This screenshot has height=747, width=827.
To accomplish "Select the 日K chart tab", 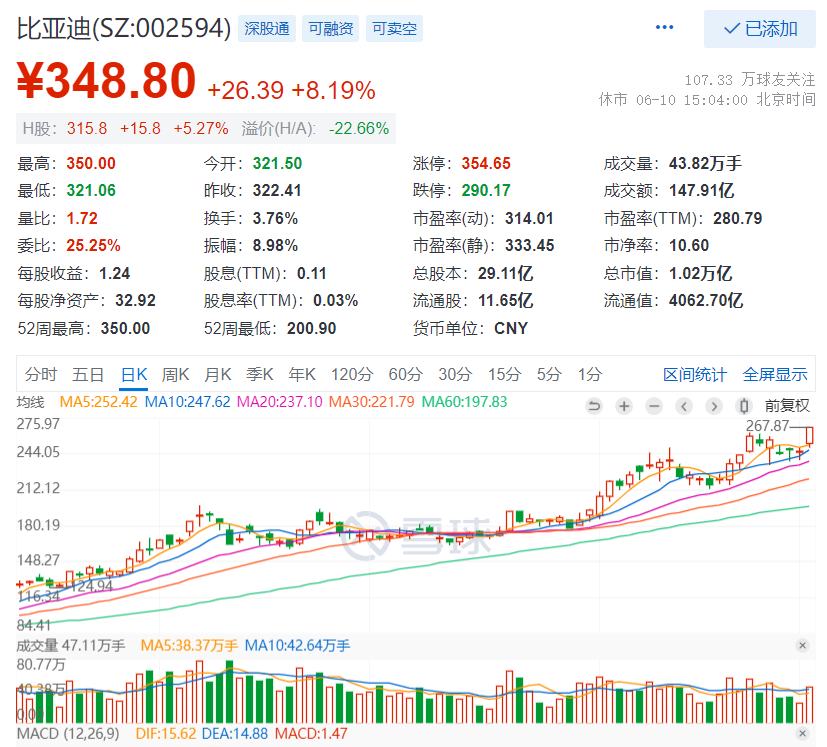I will (x=133, y=375).
